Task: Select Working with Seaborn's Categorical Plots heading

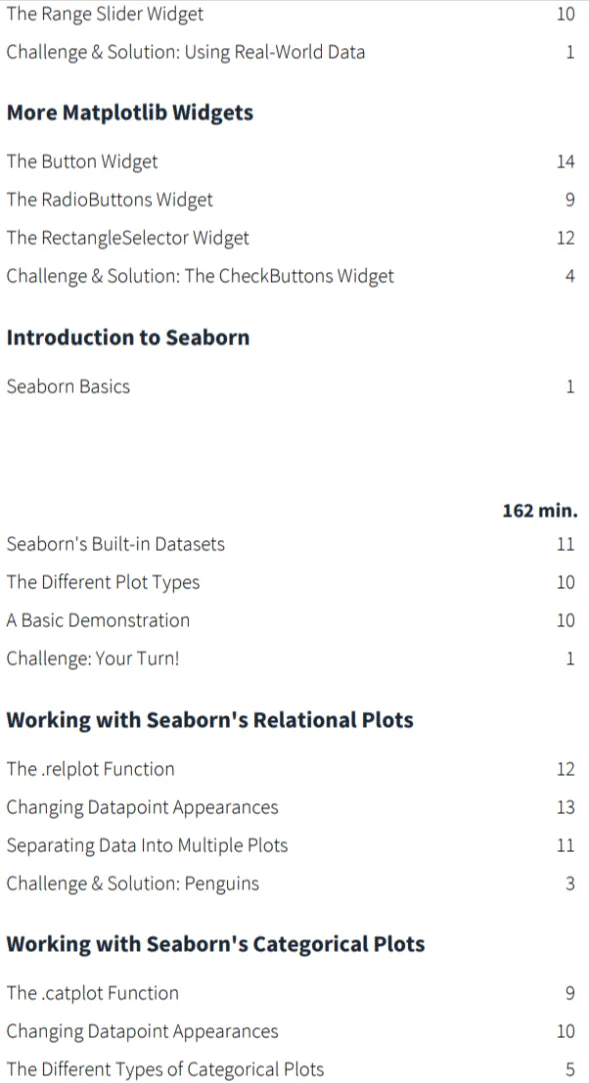Action: pos(215,943)
